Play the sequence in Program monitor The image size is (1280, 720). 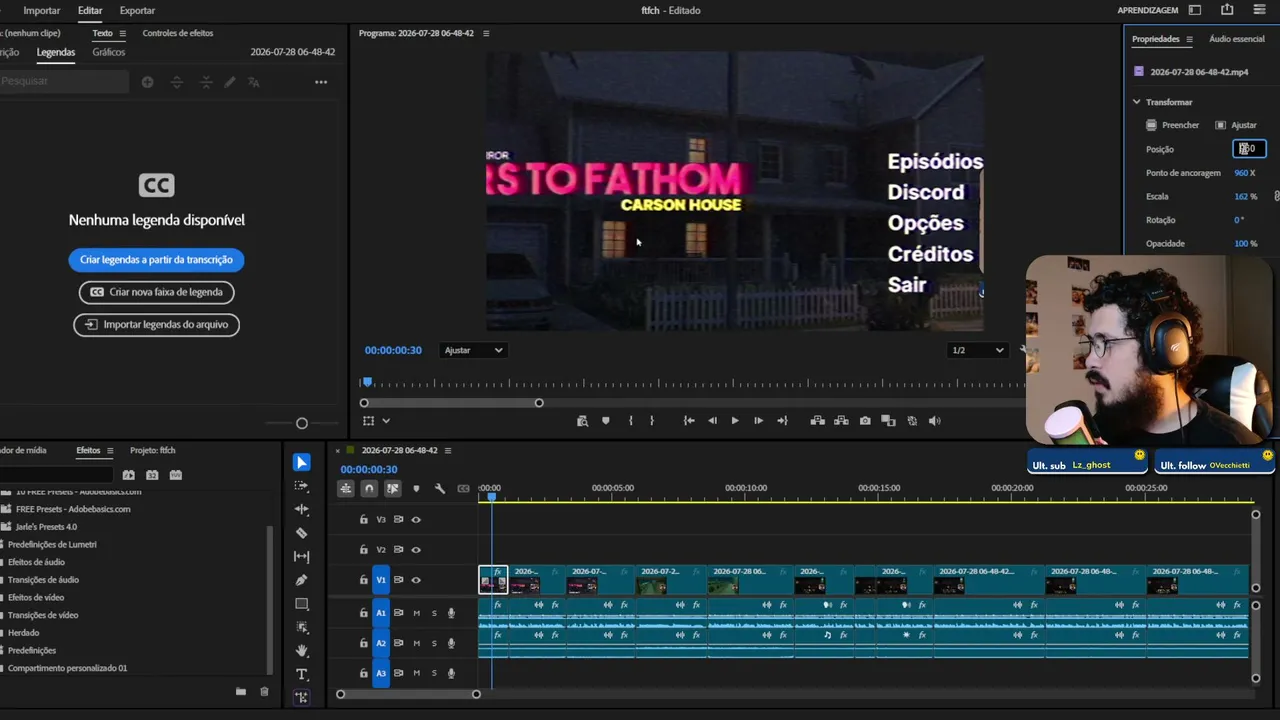[x=735, y=421]
